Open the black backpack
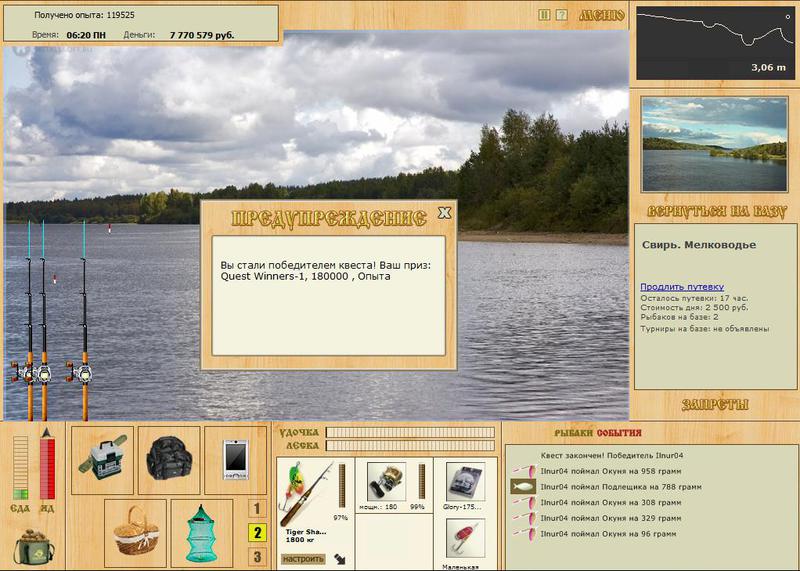This screenshot has height=571, width=800. (169, 460)
